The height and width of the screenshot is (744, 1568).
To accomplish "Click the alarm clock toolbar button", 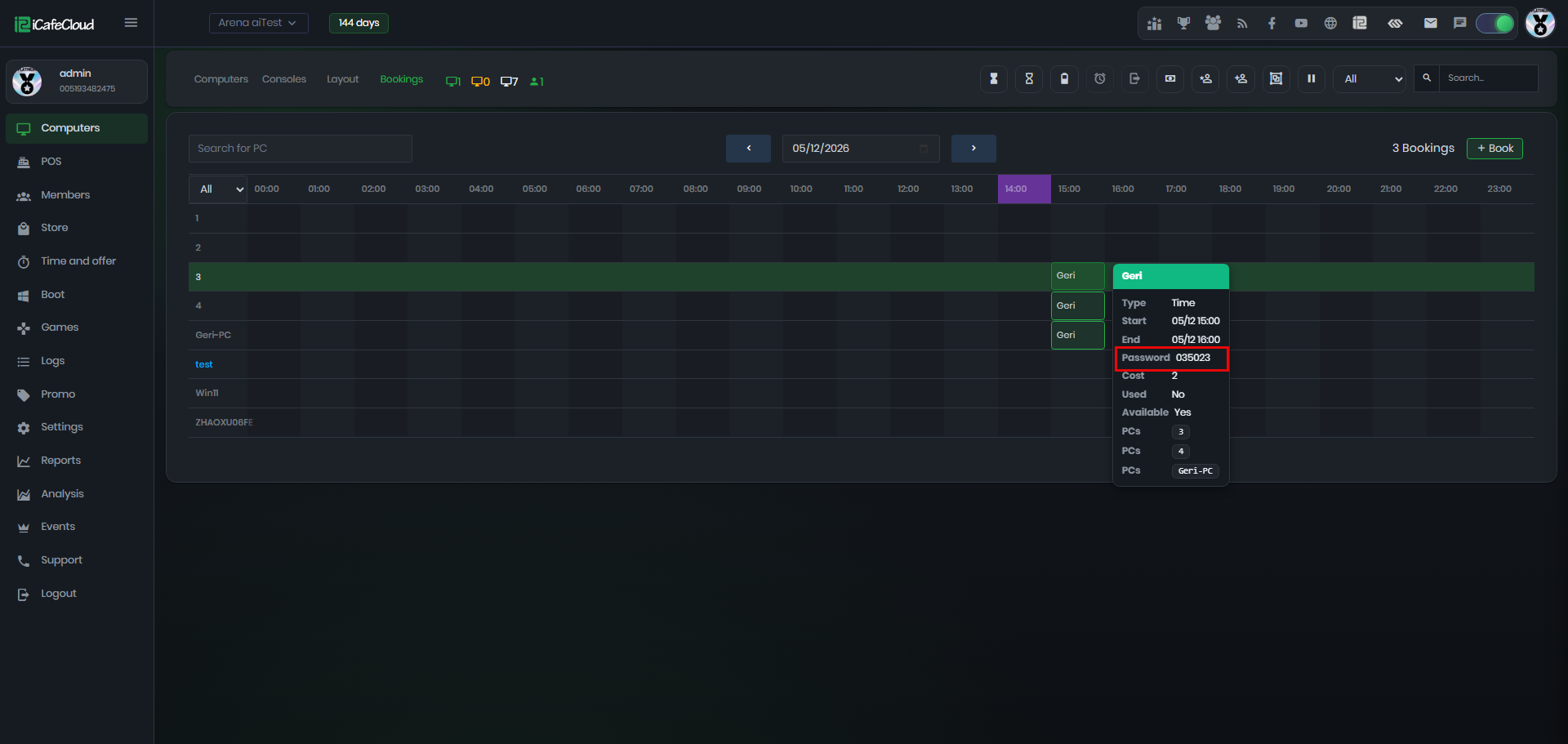I will (x=1100, y=78).
